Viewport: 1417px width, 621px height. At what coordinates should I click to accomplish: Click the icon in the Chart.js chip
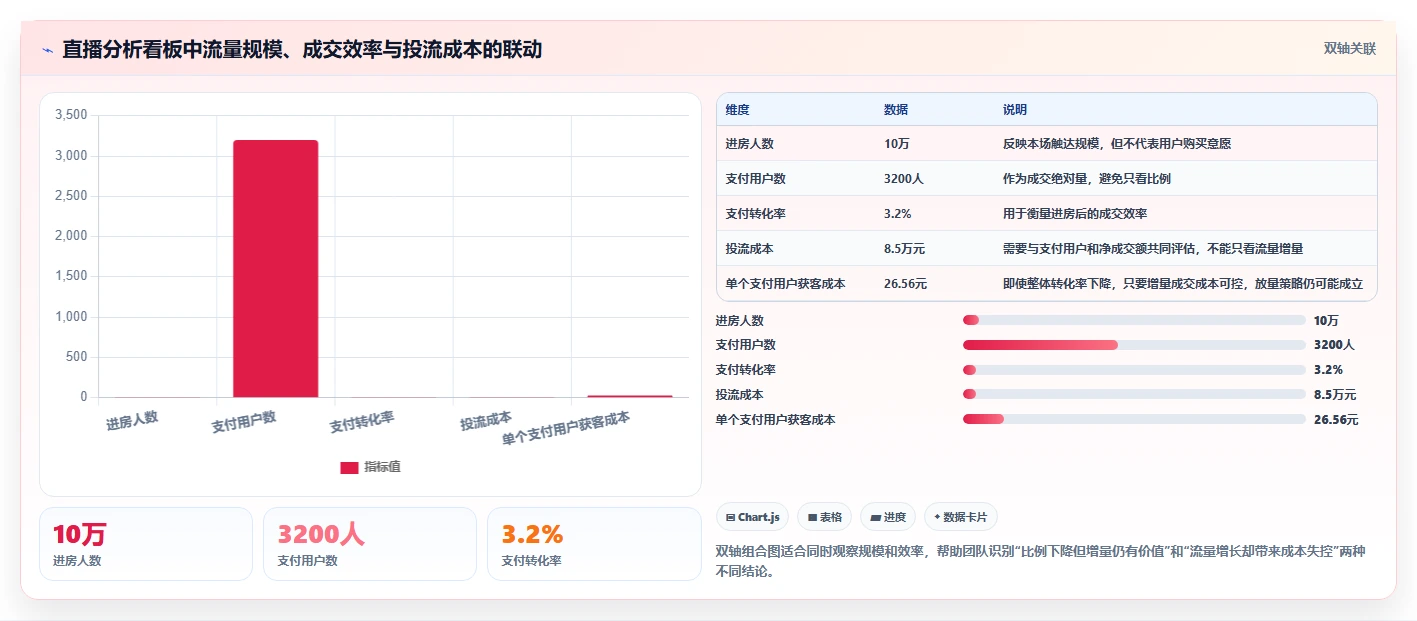[730, 518]
